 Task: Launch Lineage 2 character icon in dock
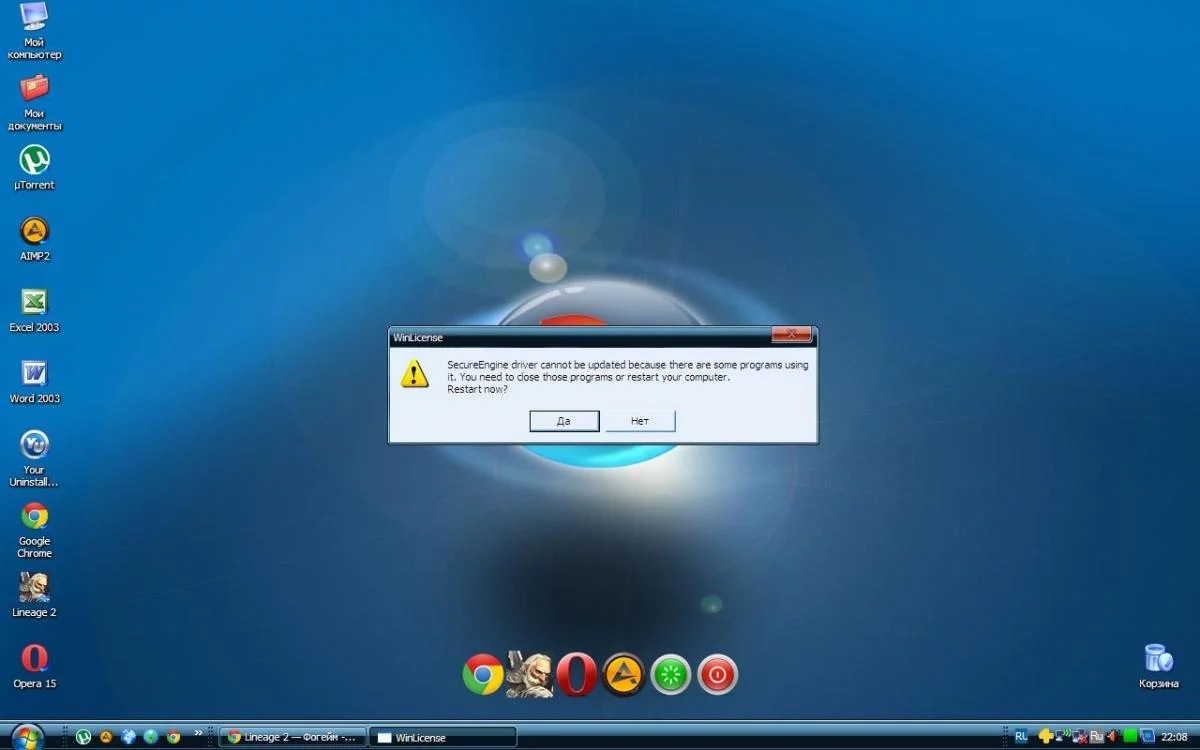point(530,674)
